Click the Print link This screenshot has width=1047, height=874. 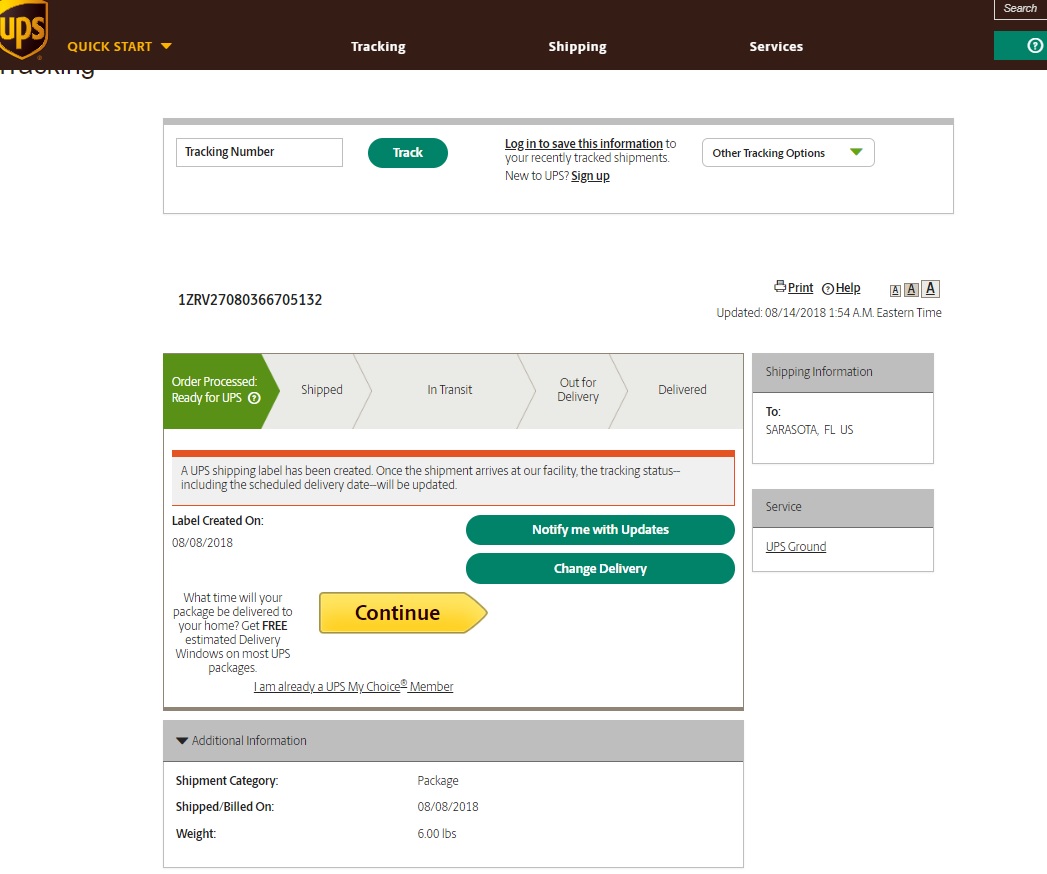(x=800, y=288)
